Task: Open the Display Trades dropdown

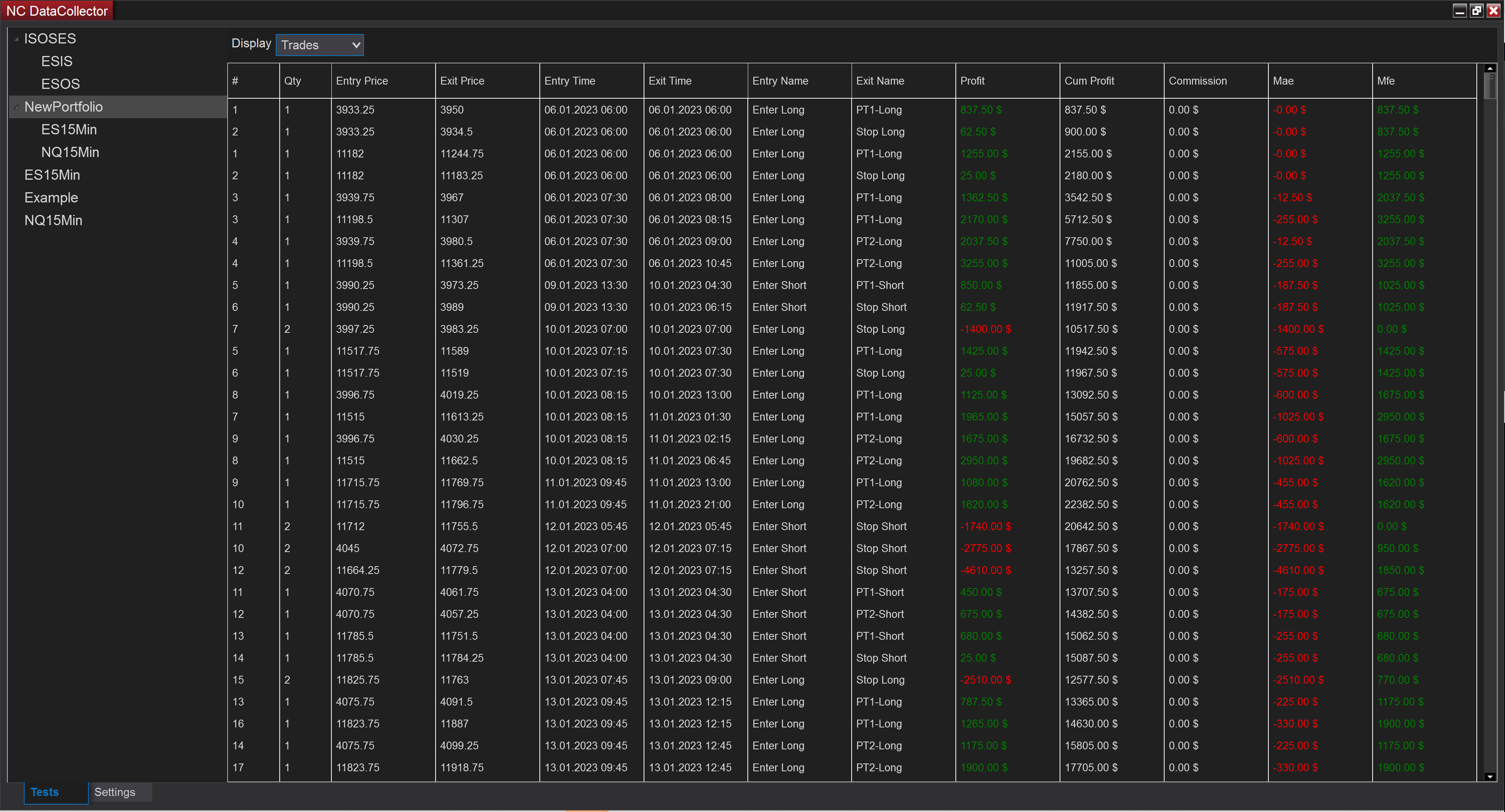Action: pyautogui.click(x=319, y=45)
